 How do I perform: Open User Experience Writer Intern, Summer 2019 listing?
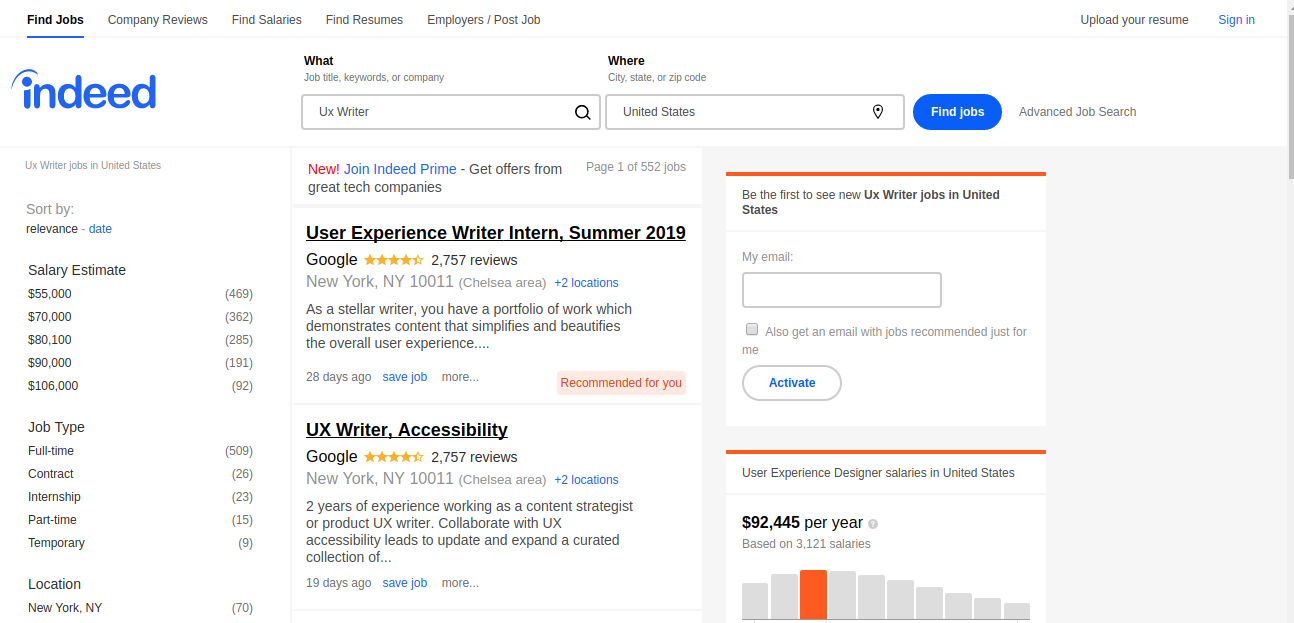tap(496, 233)
